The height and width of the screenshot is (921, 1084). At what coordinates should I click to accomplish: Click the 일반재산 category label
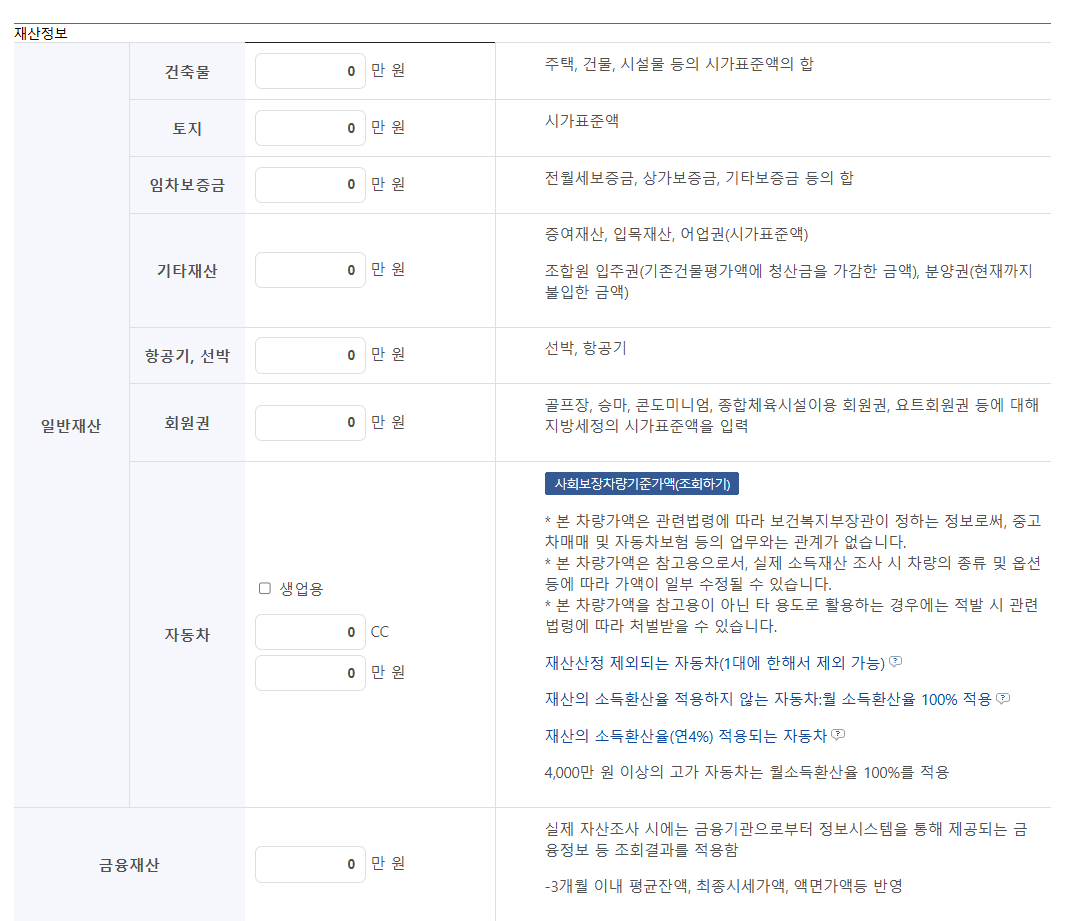[71, 426]
